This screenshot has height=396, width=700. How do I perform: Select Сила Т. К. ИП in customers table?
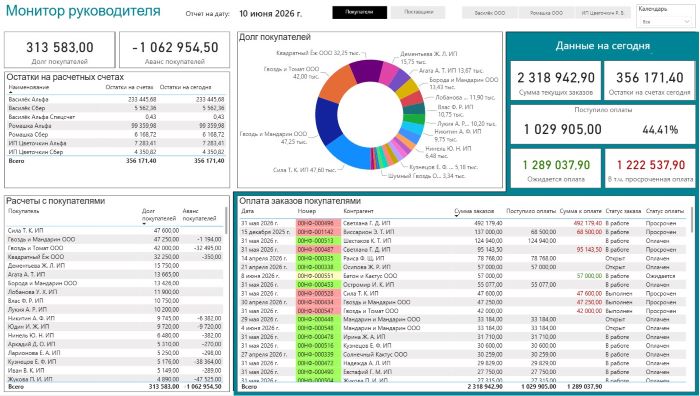tap(115, 231)
